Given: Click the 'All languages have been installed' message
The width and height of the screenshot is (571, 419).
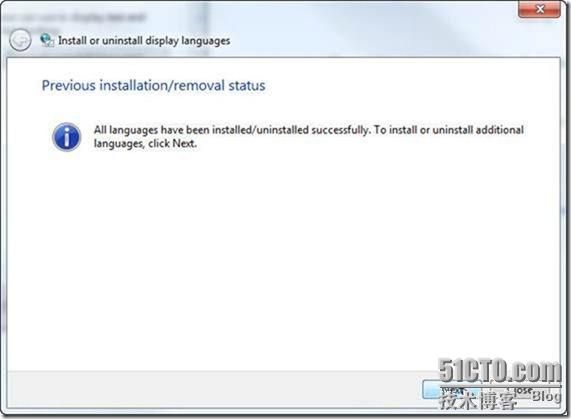Looking at the screenshot, I should click(309, 137).
